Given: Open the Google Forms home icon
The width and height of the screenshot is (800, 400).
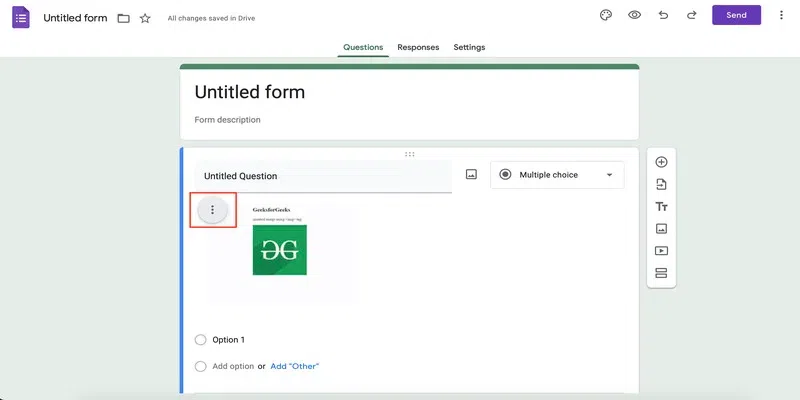Looking at the screenshot, I should pyautogui.click(x=21, y=18).
